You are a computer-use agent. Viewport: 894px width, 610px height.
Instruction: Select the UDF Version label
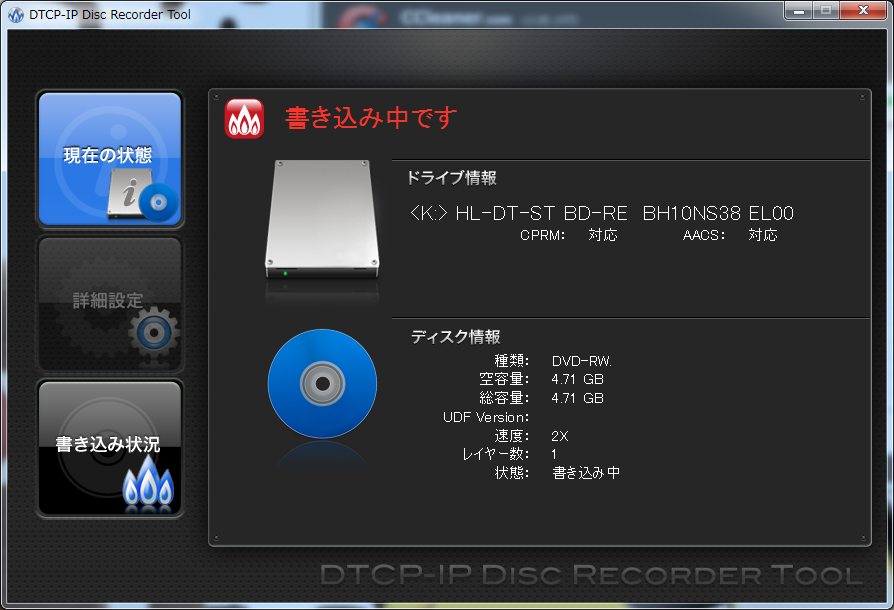pos(486,417)
